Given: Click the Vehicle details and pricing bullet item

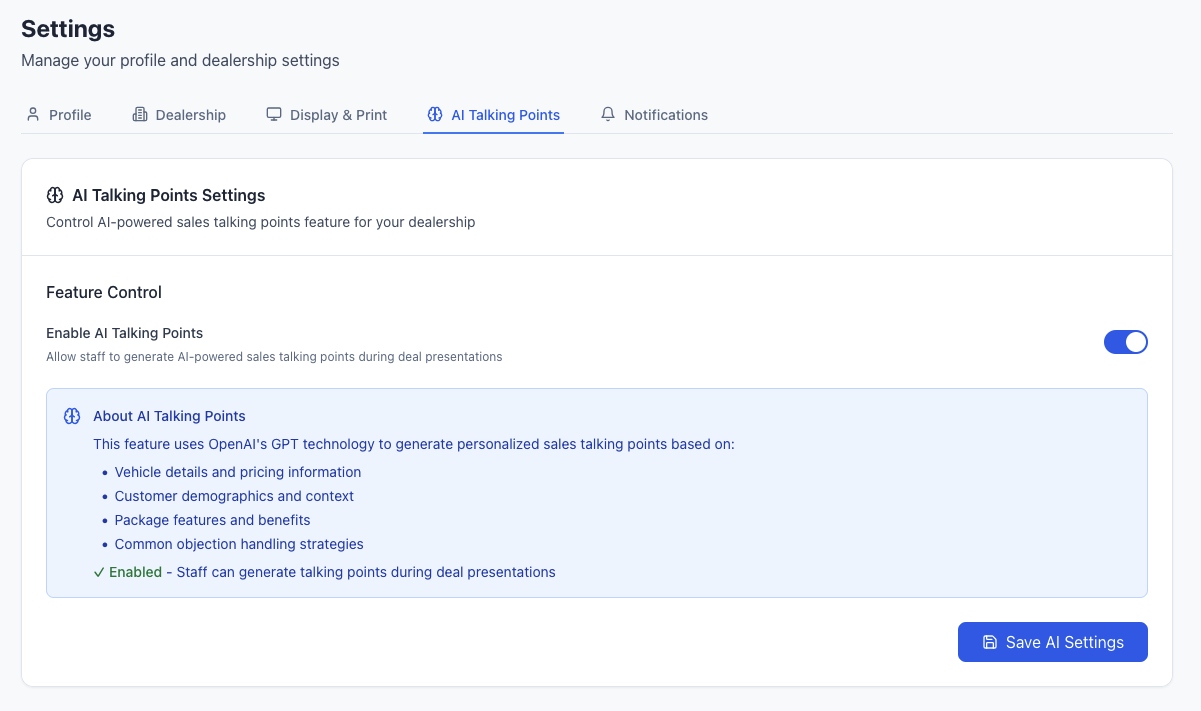Looking at the screenshot, I should (237, 471).
